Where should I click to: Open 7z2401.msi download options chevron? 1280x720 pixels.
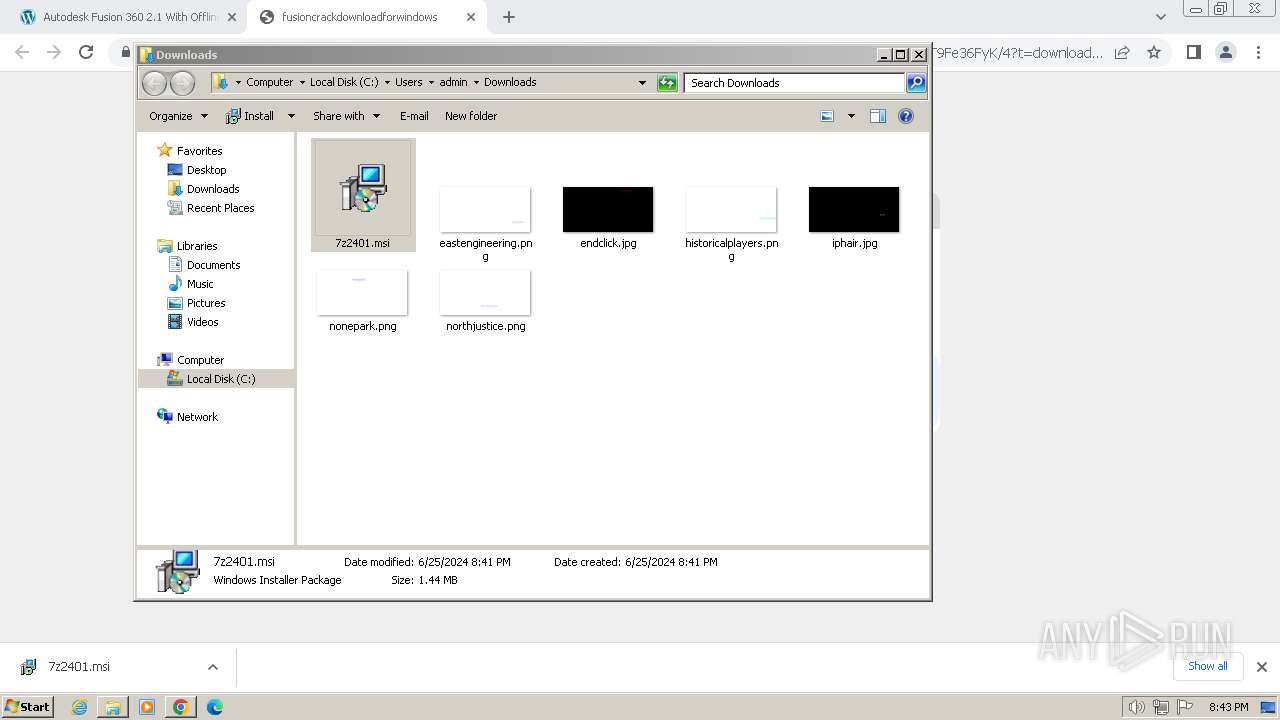point(212,667)
